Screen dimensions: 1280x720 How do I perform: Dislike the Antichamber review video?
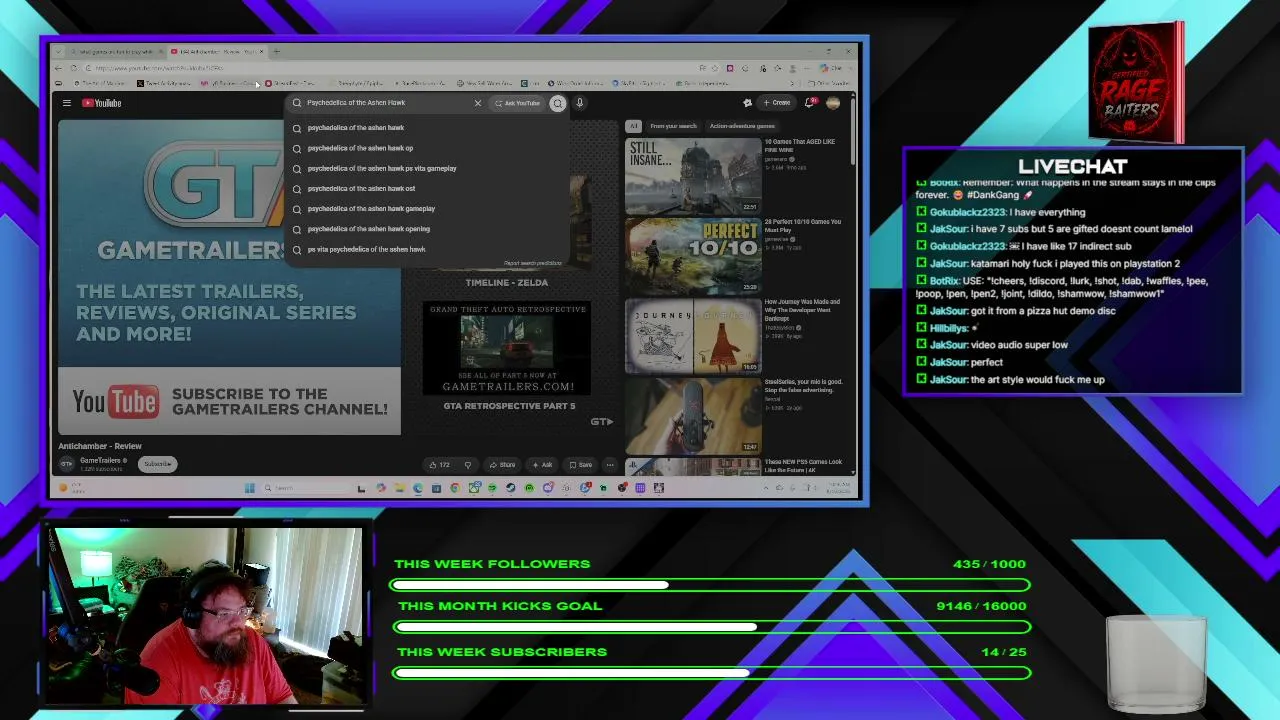[467, 465]
